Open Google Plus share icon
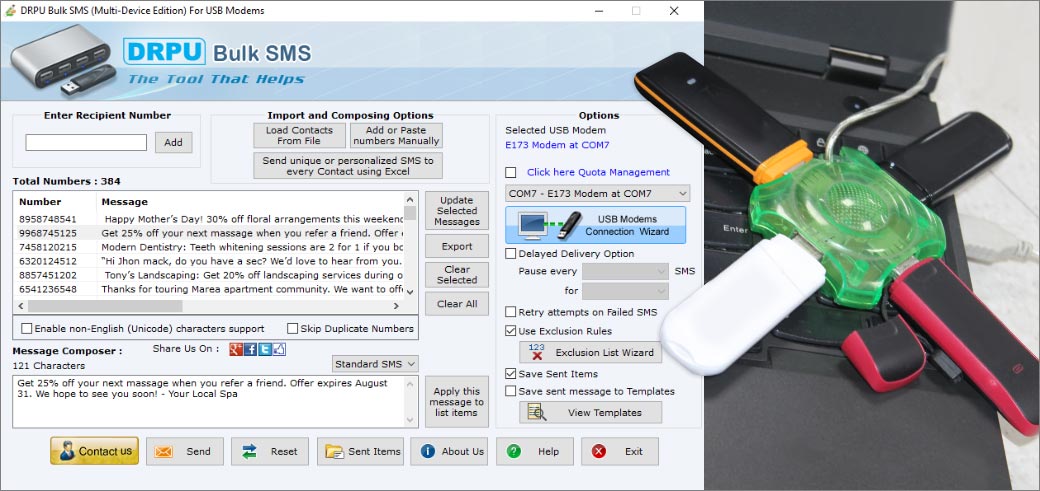 [235, 349]
